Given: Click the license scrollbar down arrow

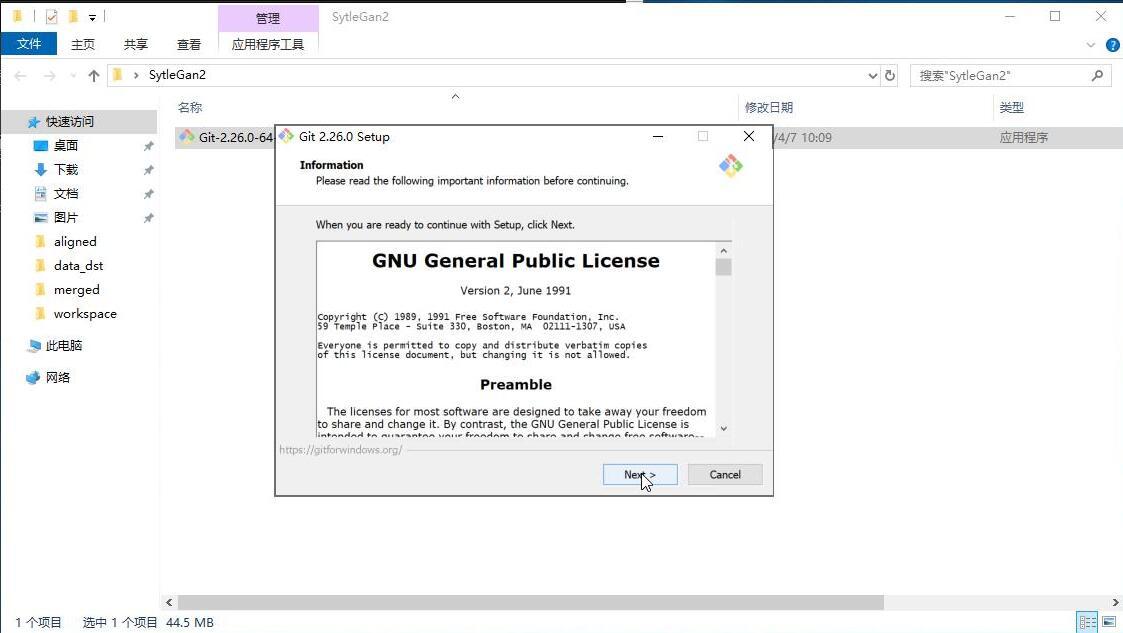Looking at the screenshot, I should pos(723,428).
